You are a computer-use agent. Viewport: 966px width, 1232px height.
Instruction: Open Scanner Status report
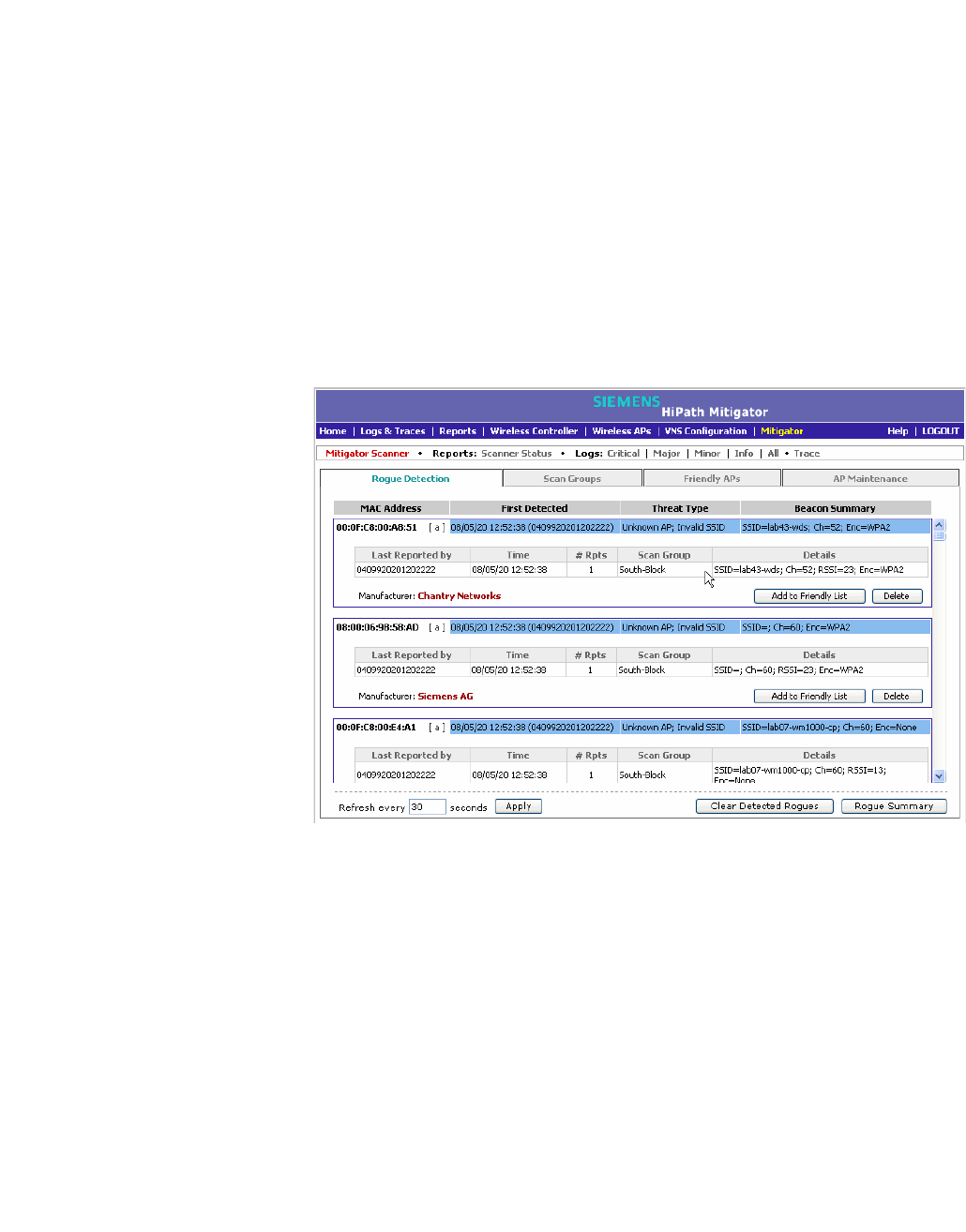[x=516, y=454]
